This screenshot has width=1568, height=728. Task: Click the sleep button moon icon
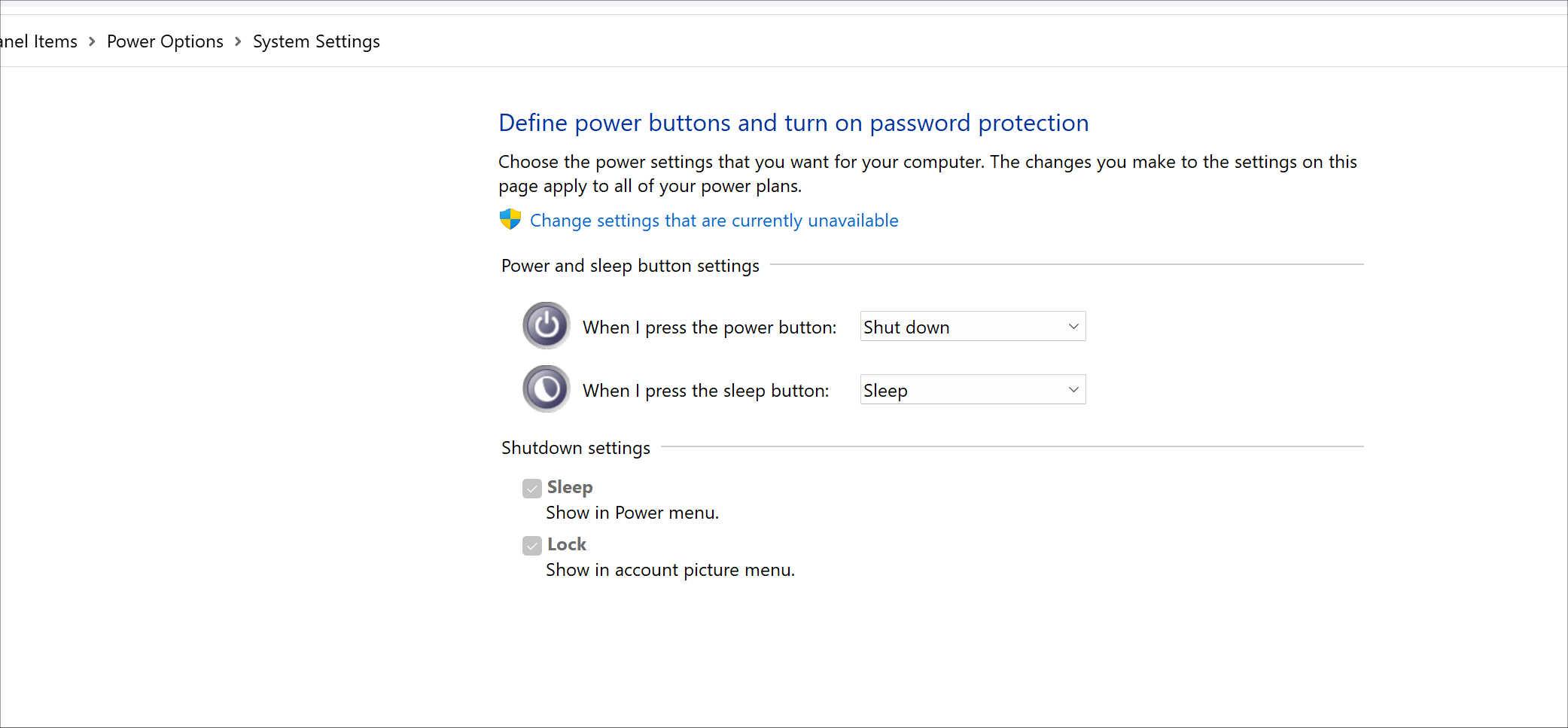[547, 389]
